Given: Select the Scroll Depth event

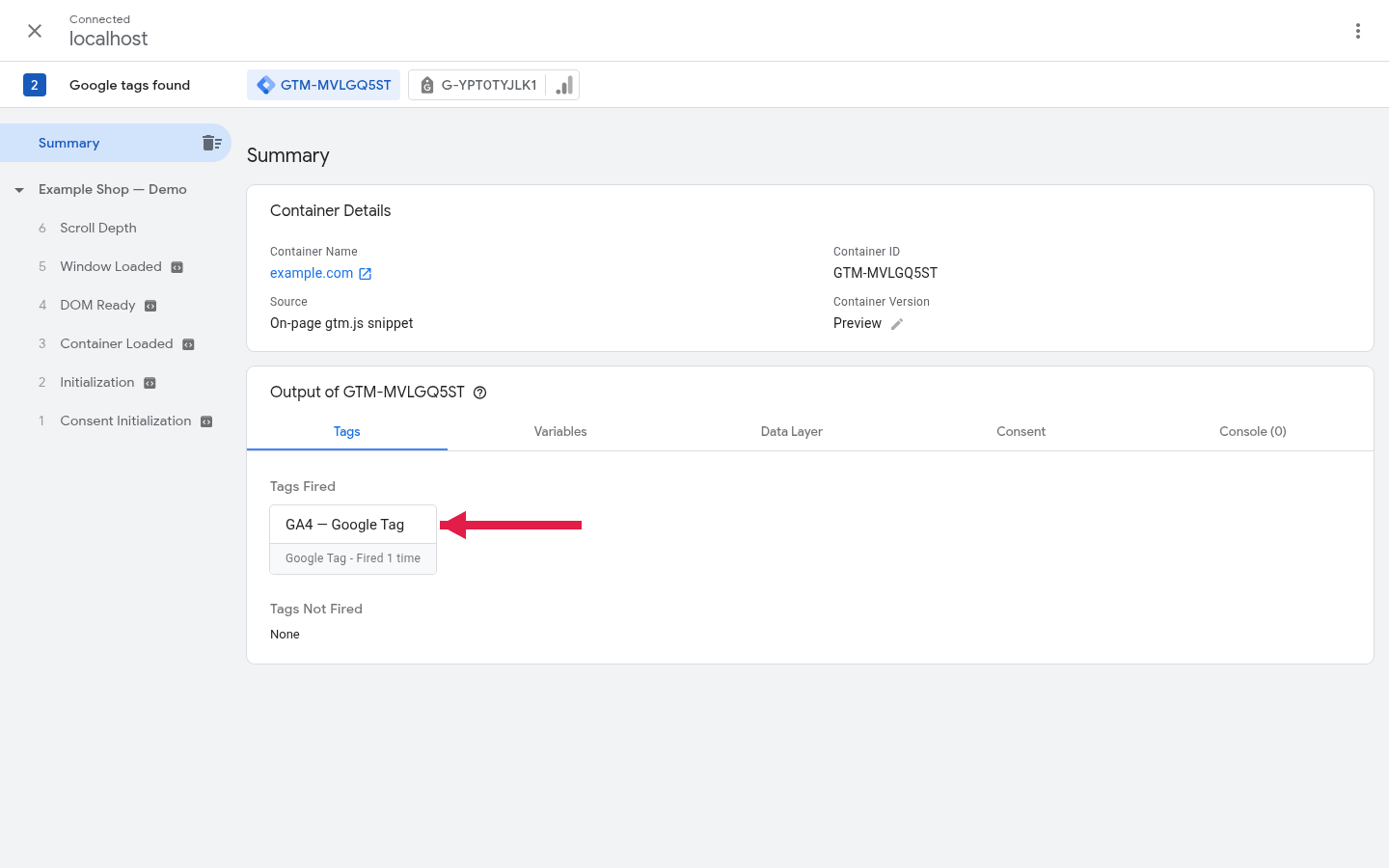Looking at the screenshot, I should point(98,228).
